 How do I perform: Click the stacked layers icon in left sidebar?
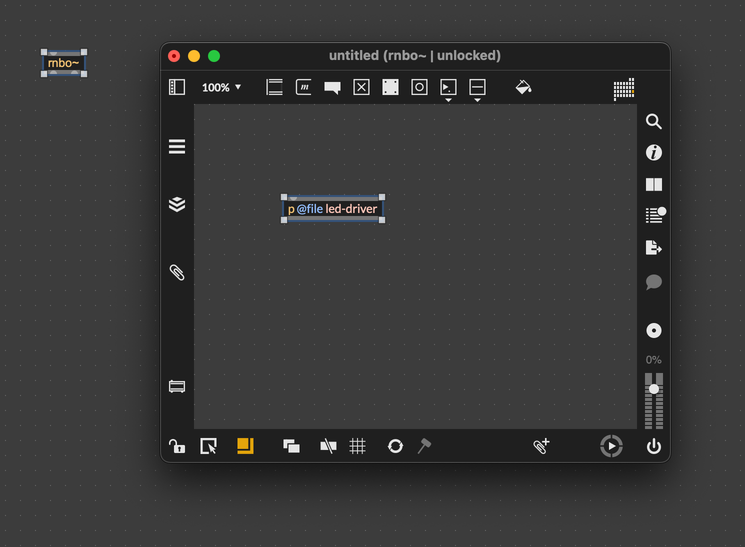click(177, 204)
